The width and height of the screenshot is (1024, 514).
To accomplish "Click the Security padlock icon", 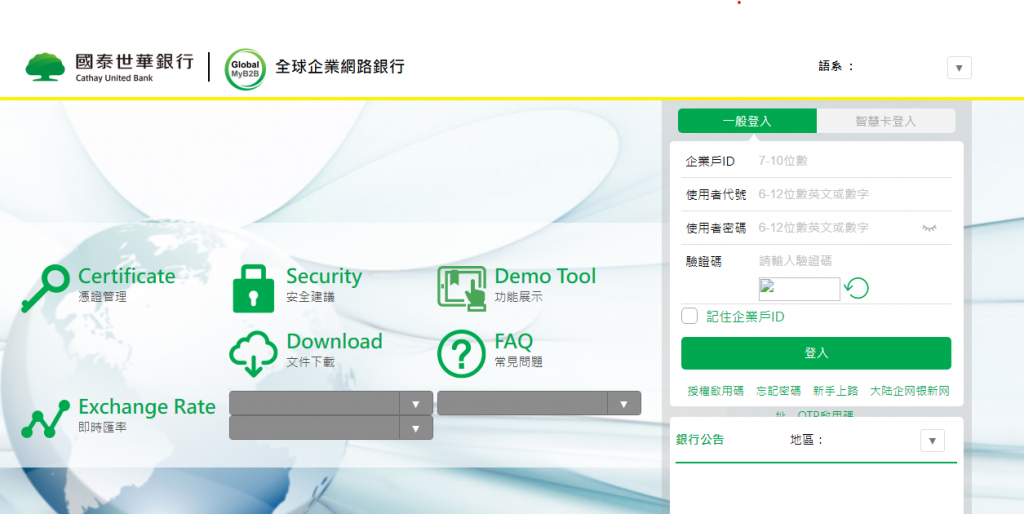I will [253, 288].
